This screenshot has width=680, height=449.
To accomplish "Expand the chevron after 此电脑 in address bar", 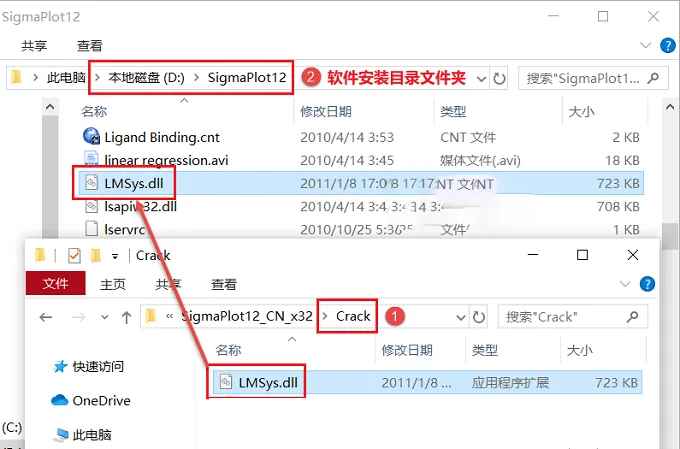I will [x=97, y=78].
